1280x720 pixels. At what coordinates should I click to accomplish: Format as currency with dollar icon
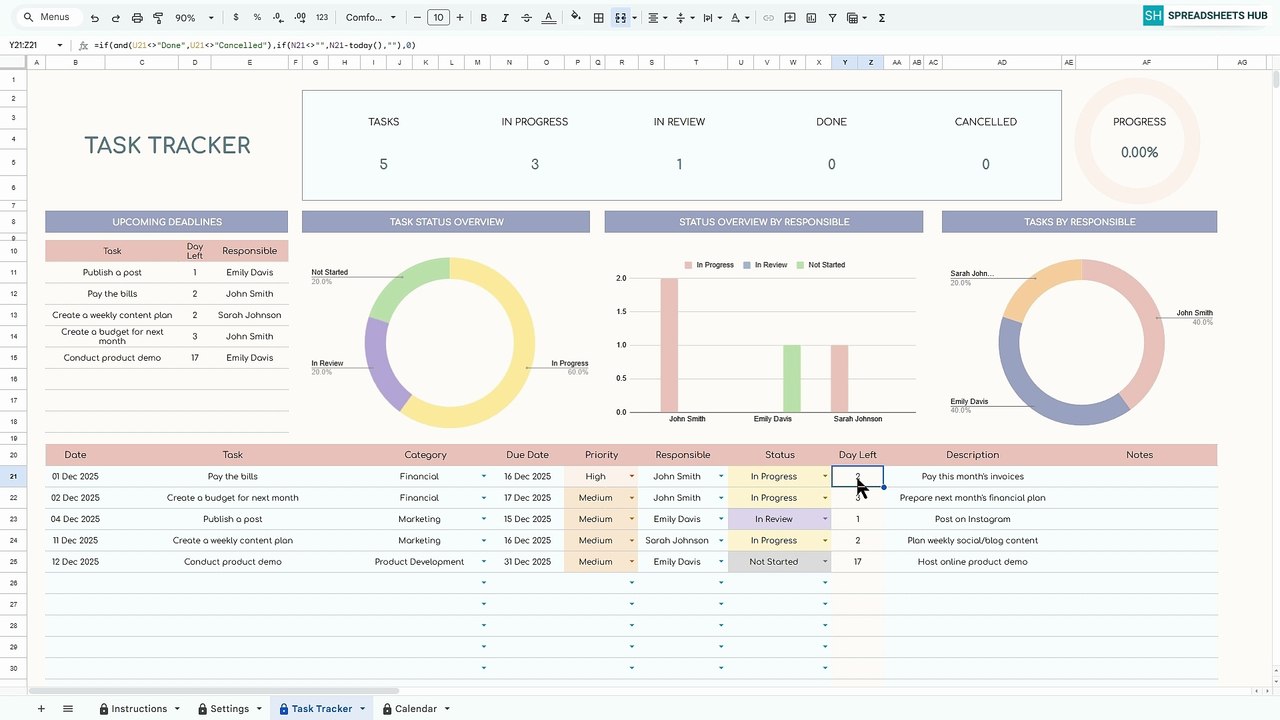click(236, 18)
